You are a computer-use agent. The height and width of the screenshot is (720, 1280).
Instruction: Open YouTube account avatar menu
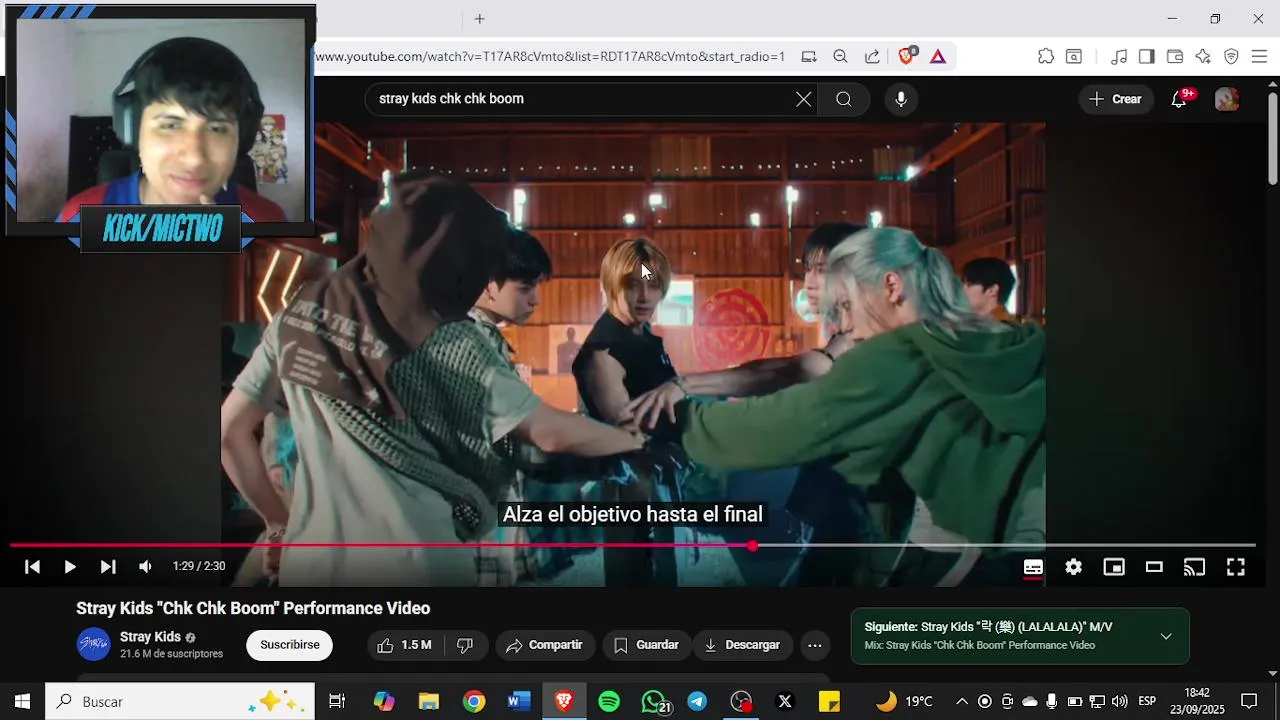pyautogui.click(x=1227, y=99)
